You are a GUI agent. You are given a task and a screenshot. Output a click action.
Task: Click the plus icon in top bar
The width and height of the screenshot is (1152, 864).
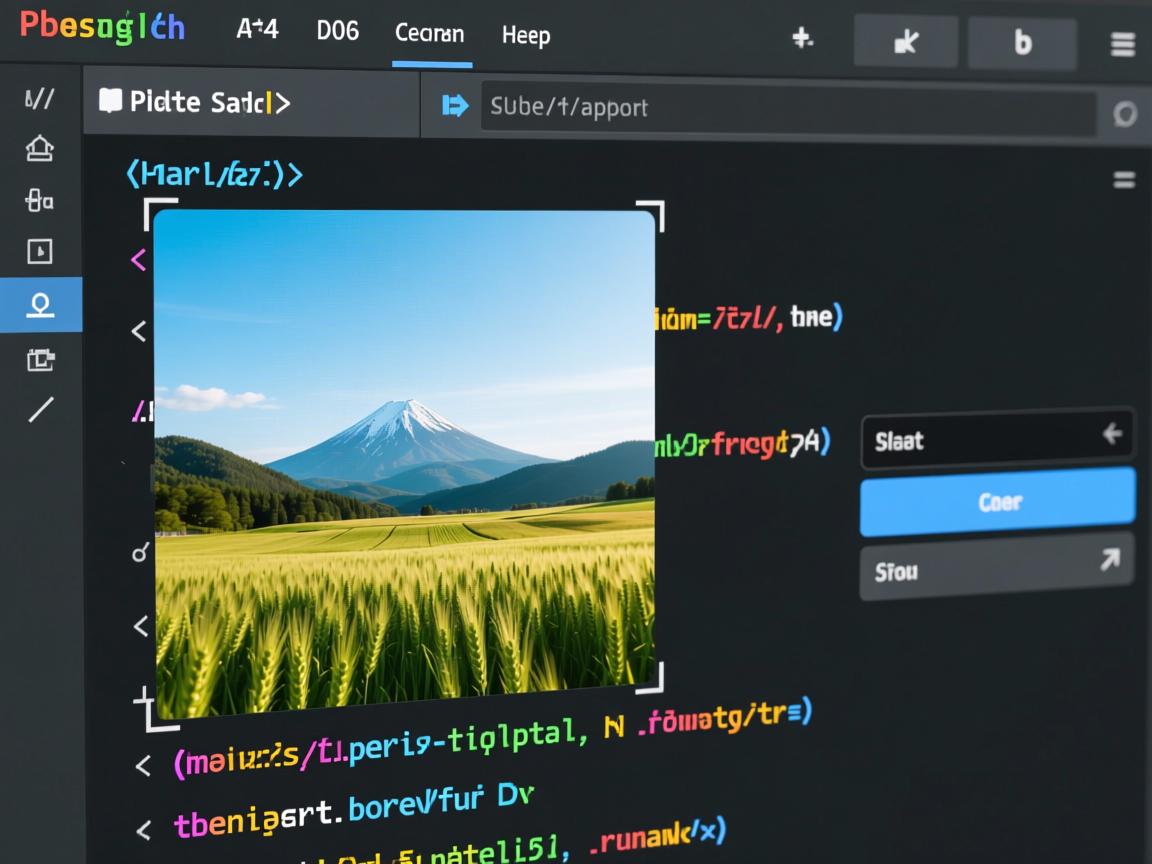coord(802,38)
